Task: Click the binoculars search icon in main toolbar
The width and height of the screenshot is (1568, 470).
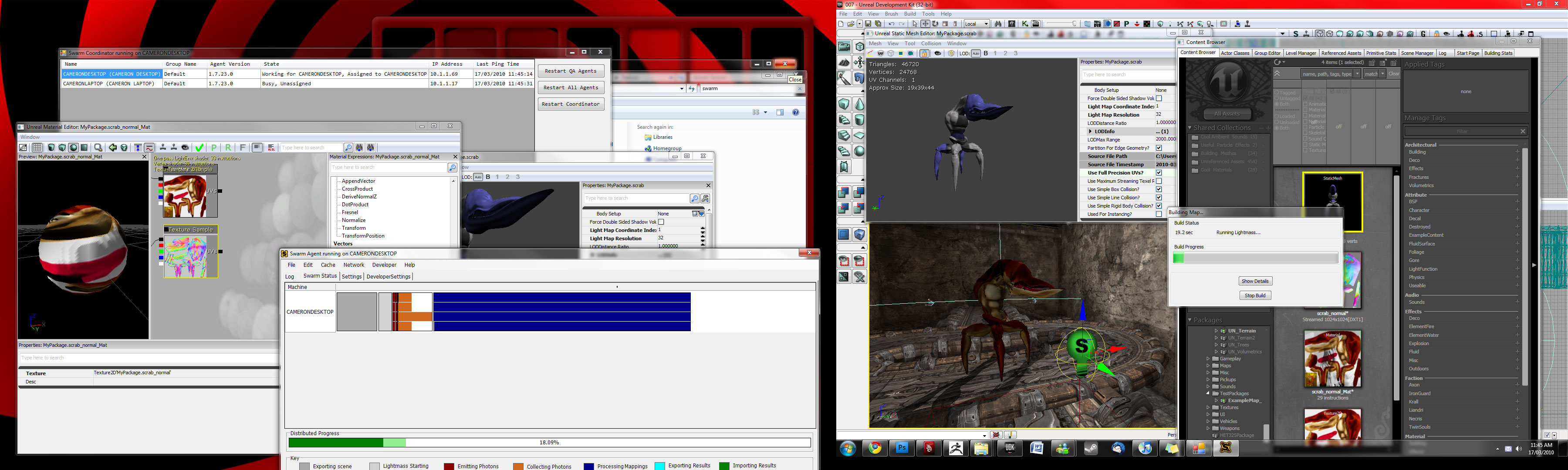Action: point(998,23)
